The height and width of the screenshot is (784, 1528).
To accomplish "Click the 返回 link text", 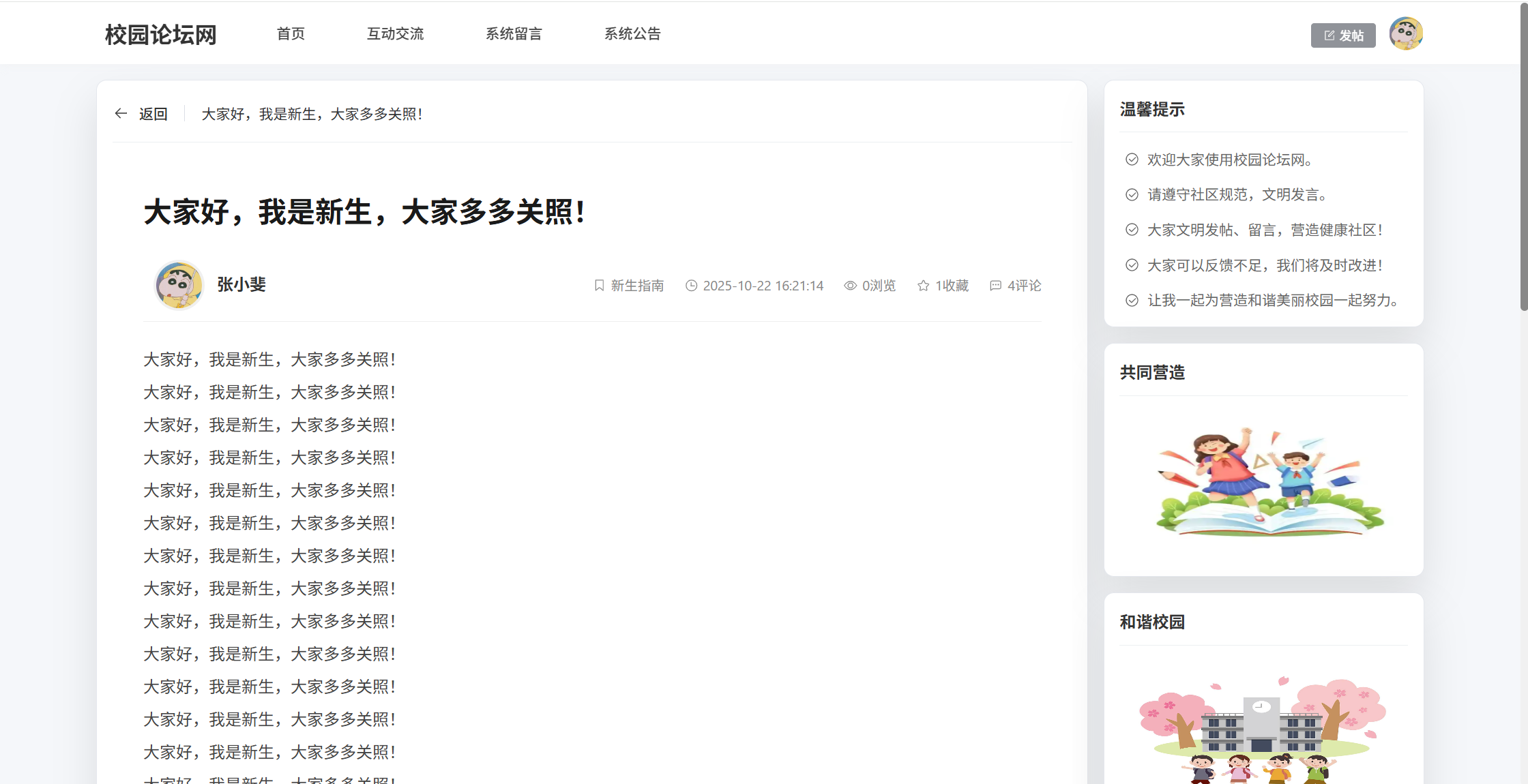I will (153, 114).
